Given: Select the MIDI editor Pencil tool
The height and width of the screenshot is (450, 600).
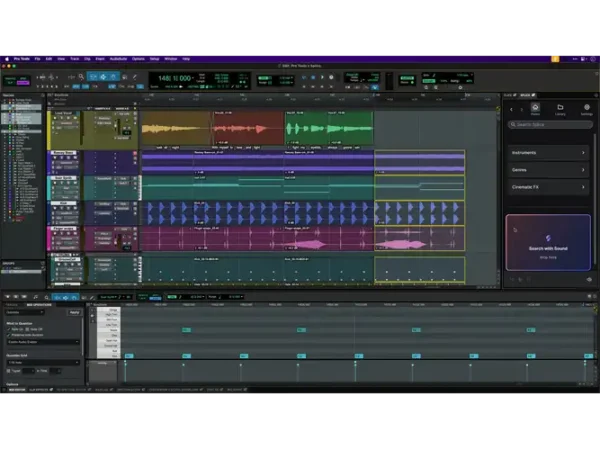Looking at the screenshot, I should point(92,297).
